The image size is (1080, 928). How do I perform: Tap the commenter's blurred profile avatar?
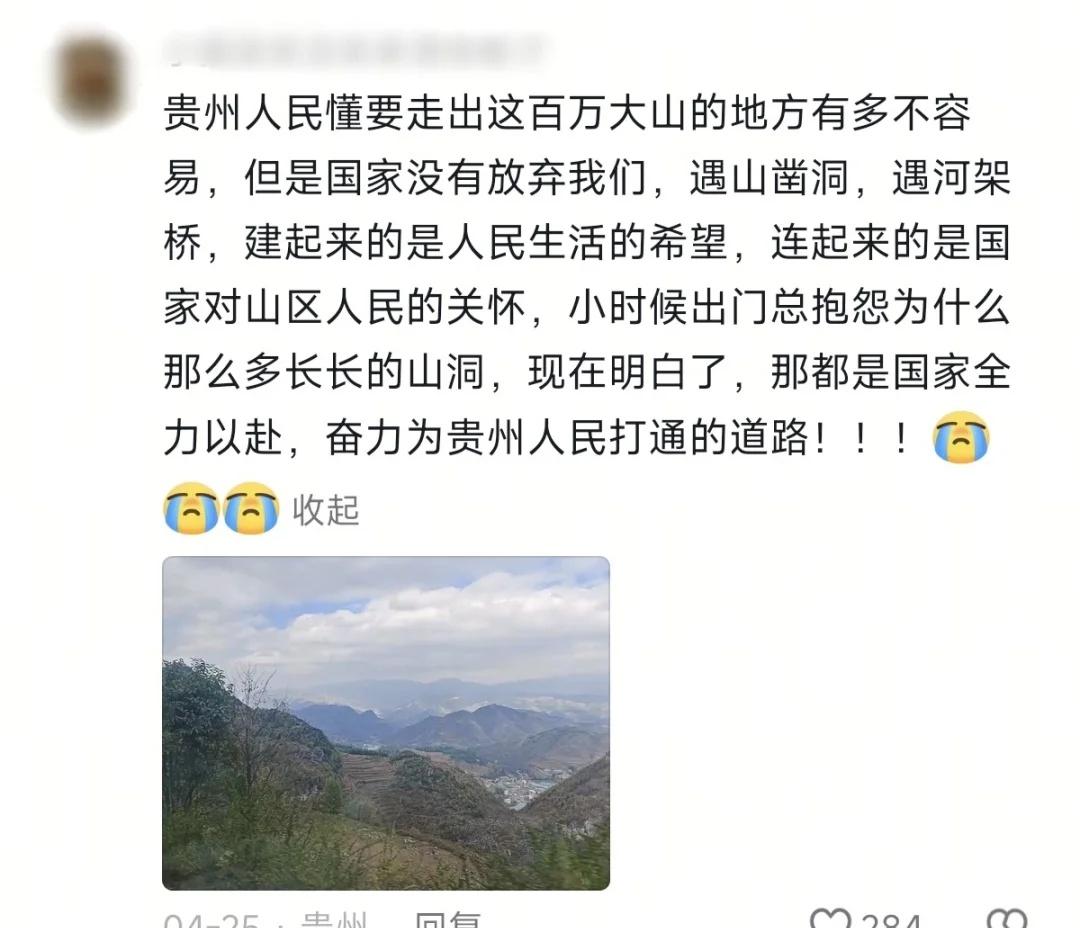tap(92, 81)
